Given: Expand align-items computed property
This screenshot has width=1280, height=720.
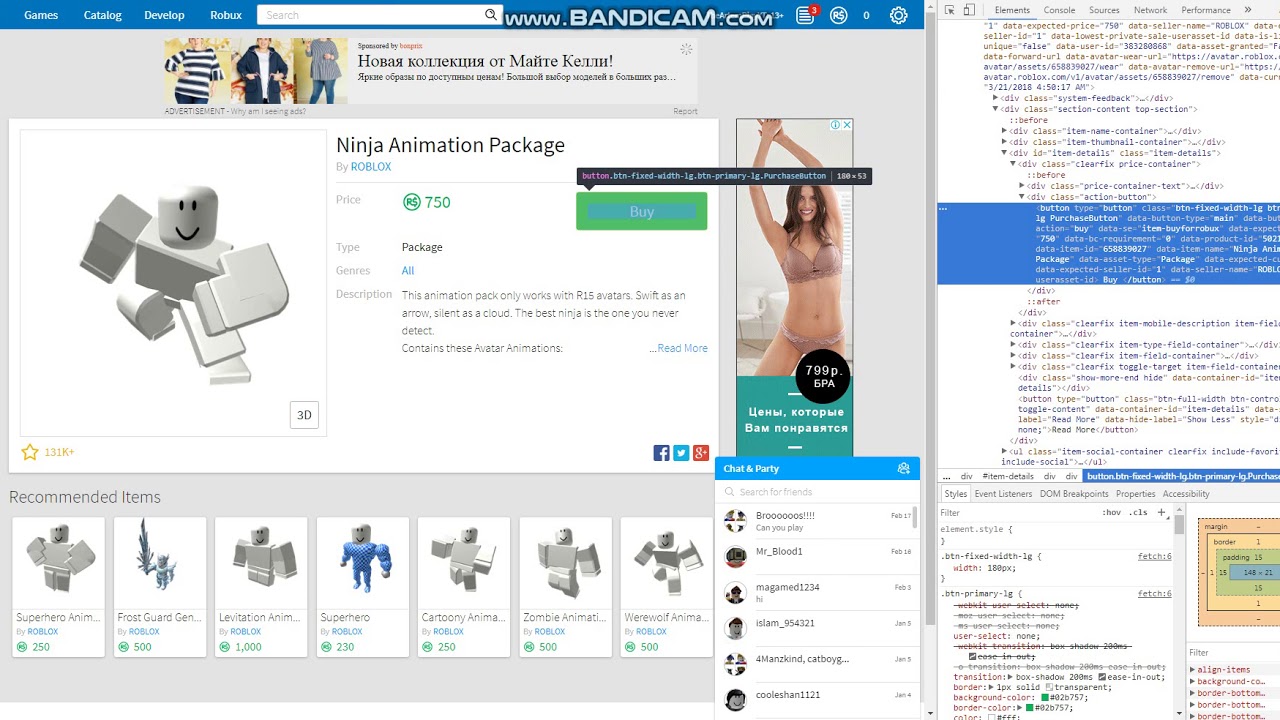Looking at the screenshot, I should (x=1193, y=670).
